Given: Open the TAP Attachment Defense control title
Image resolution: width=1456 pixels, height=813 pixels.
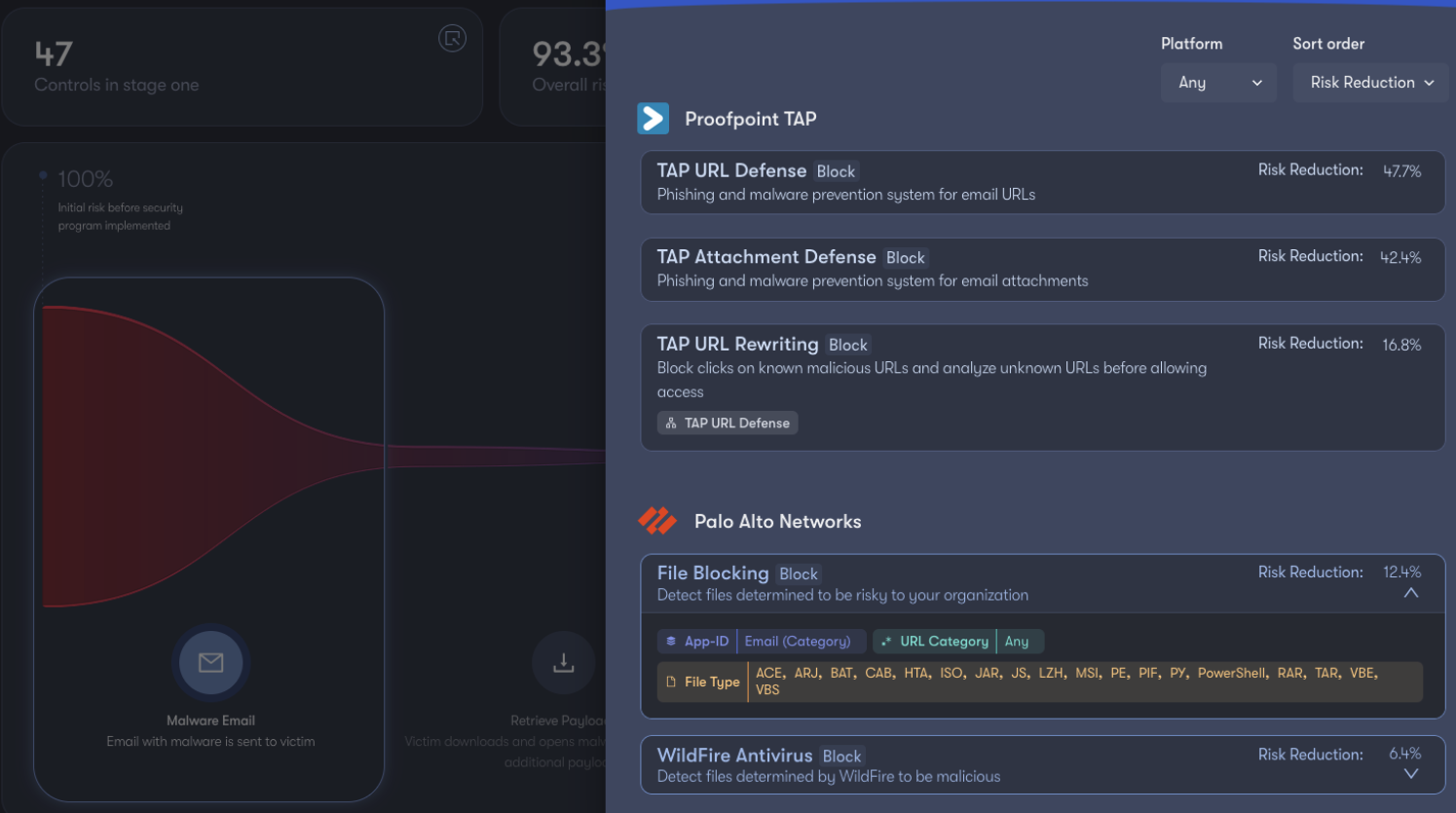Looking at the screenshot, I should click(766, 257).
